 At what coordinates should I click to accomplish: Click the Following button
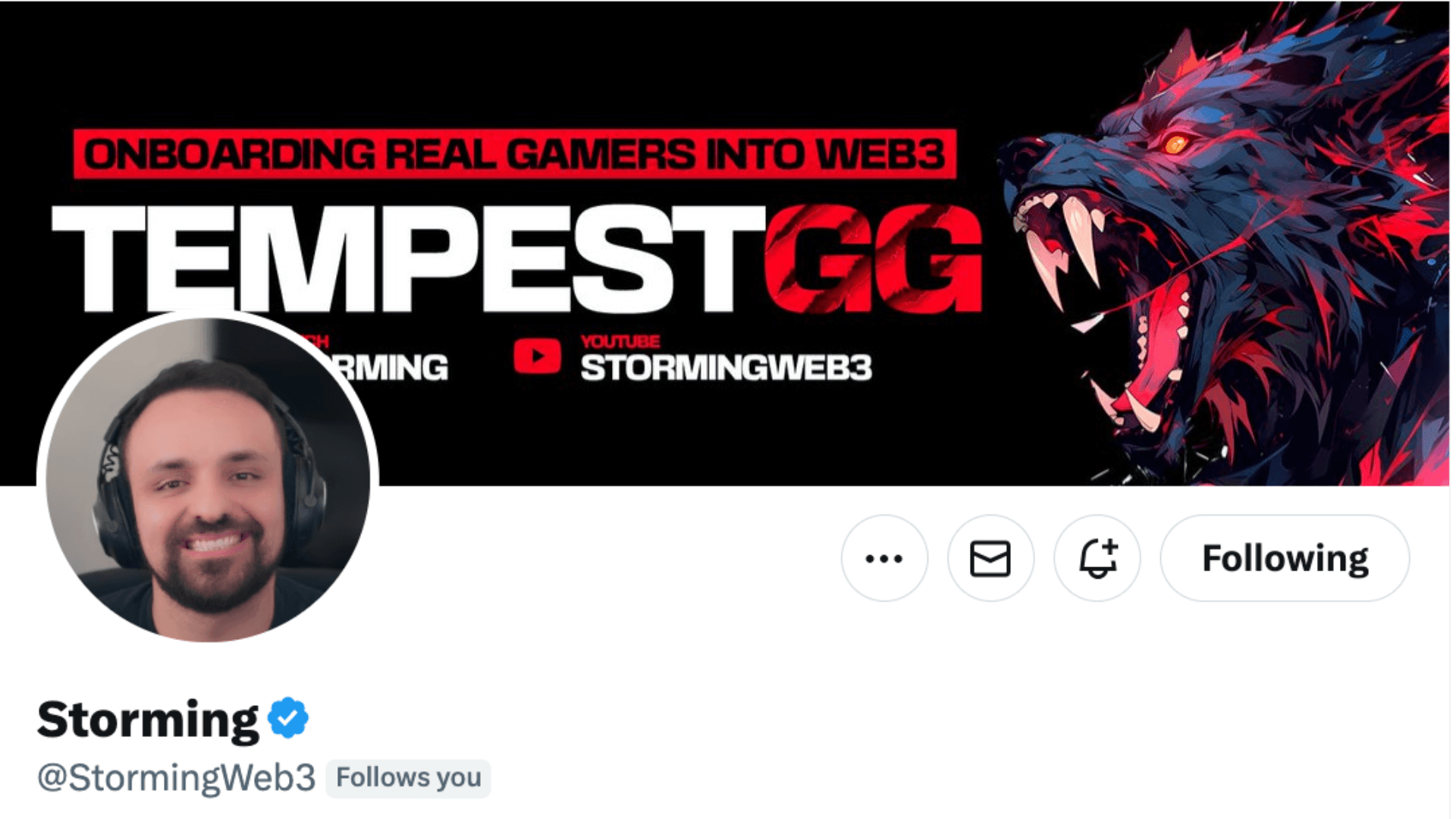(x=1285, y=559)
